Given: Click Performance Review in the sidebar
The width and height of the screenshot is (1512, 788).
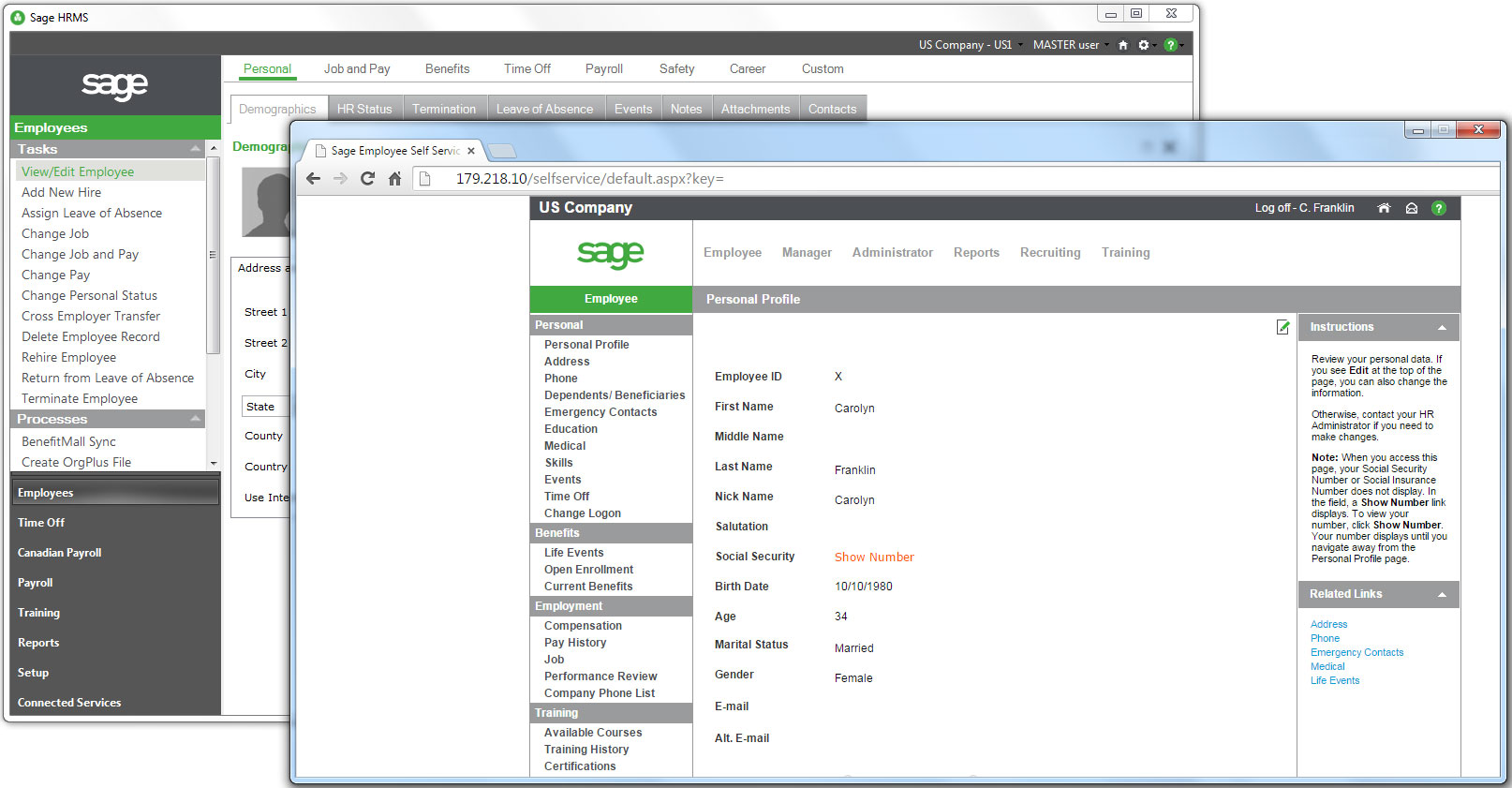Looking at the screenshot, I should click(600, 676).
